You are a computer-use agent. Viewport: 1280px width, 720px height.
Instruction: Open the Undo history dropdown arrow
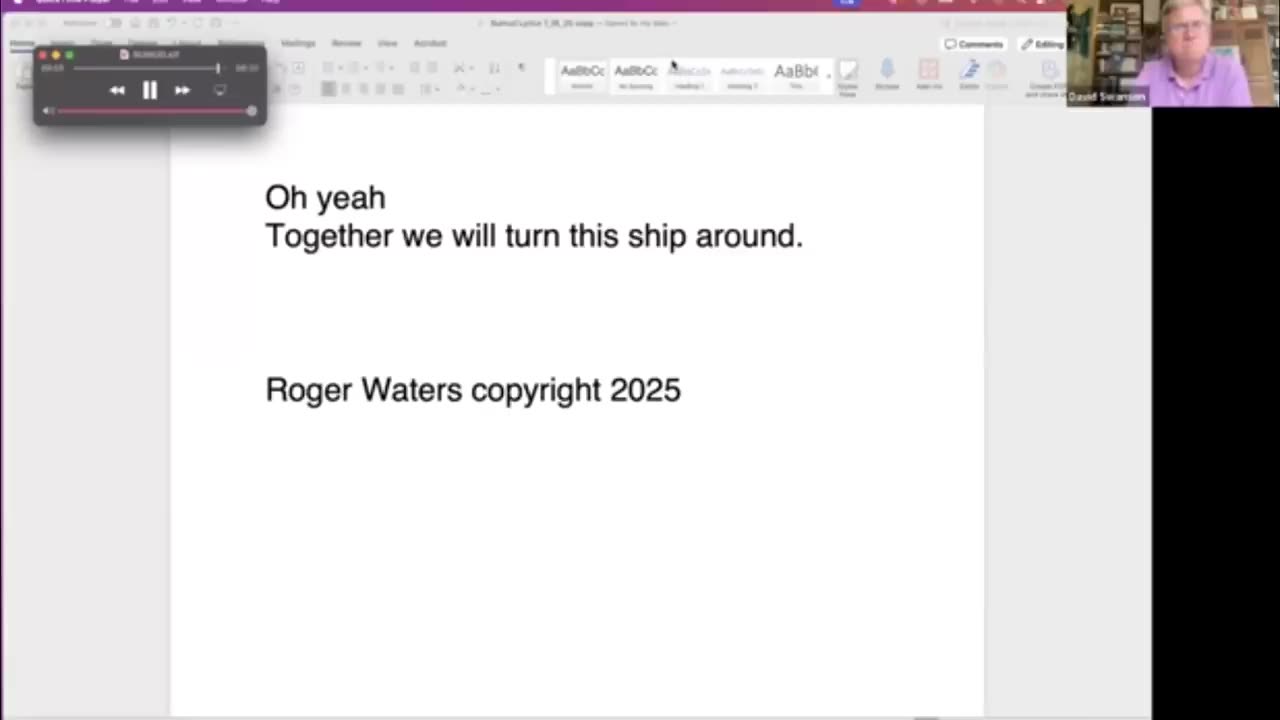click(x=184, y=23)
